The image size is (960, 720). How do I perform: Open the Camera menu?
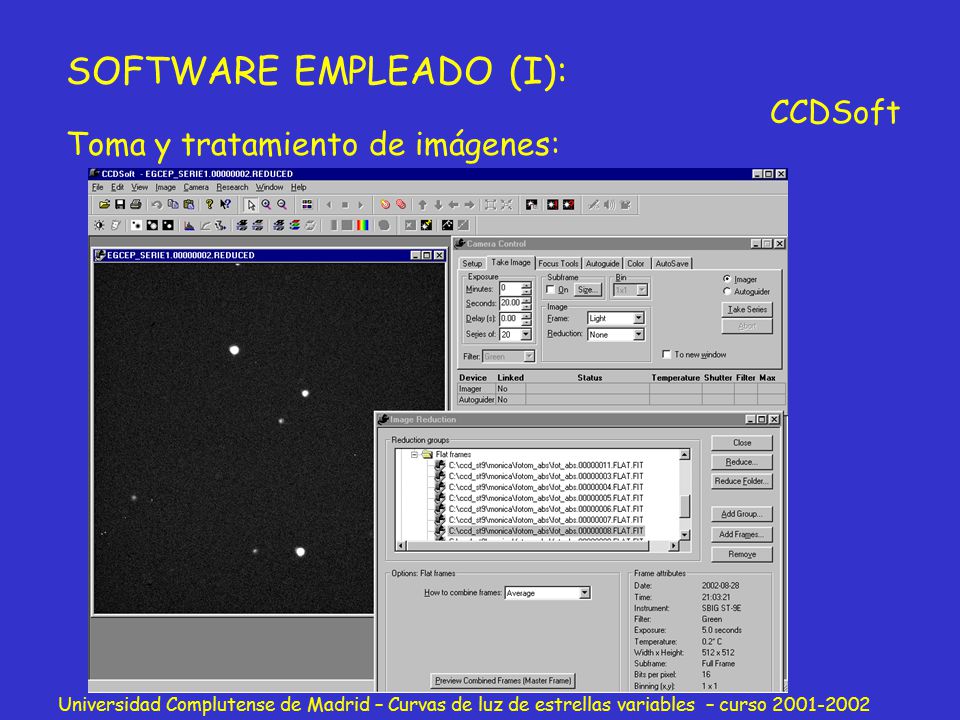196,187
